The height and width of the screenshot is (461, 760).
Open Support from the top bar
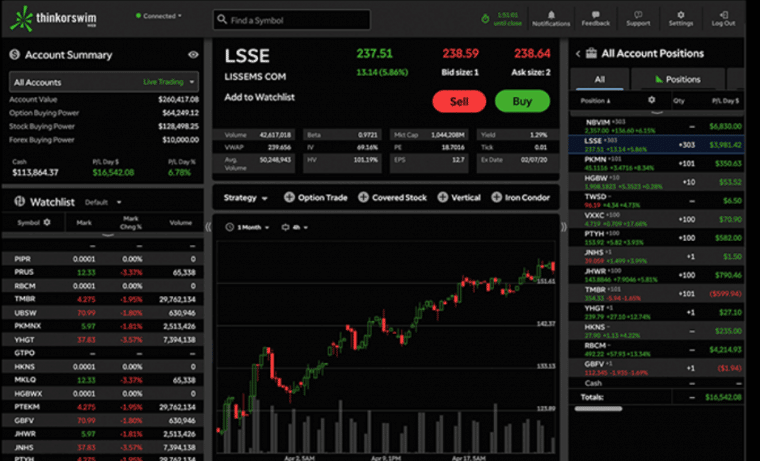(638, 16)
